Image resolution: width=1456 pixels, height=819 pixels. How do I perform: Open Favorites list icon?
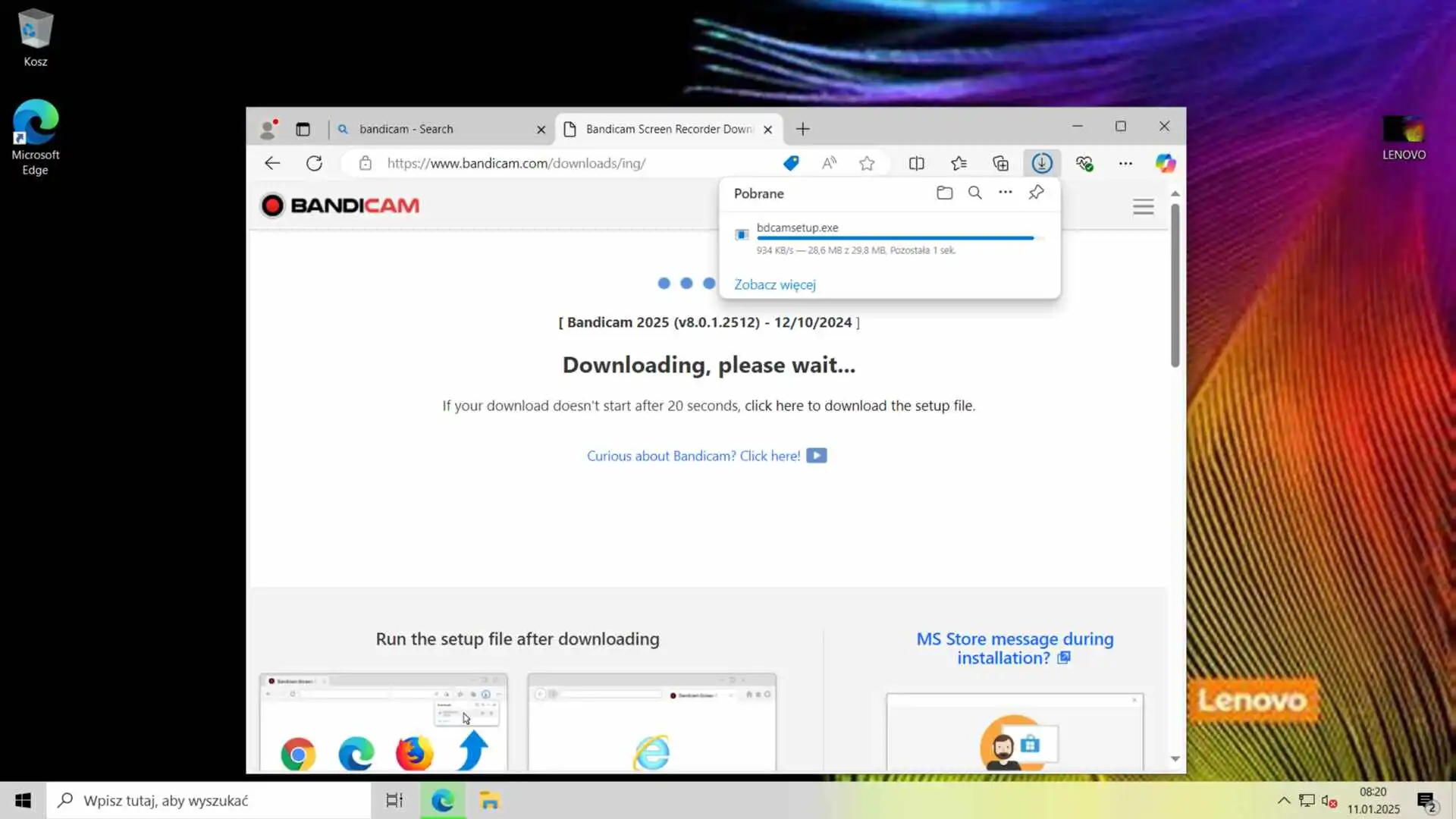tap(959, 163)
